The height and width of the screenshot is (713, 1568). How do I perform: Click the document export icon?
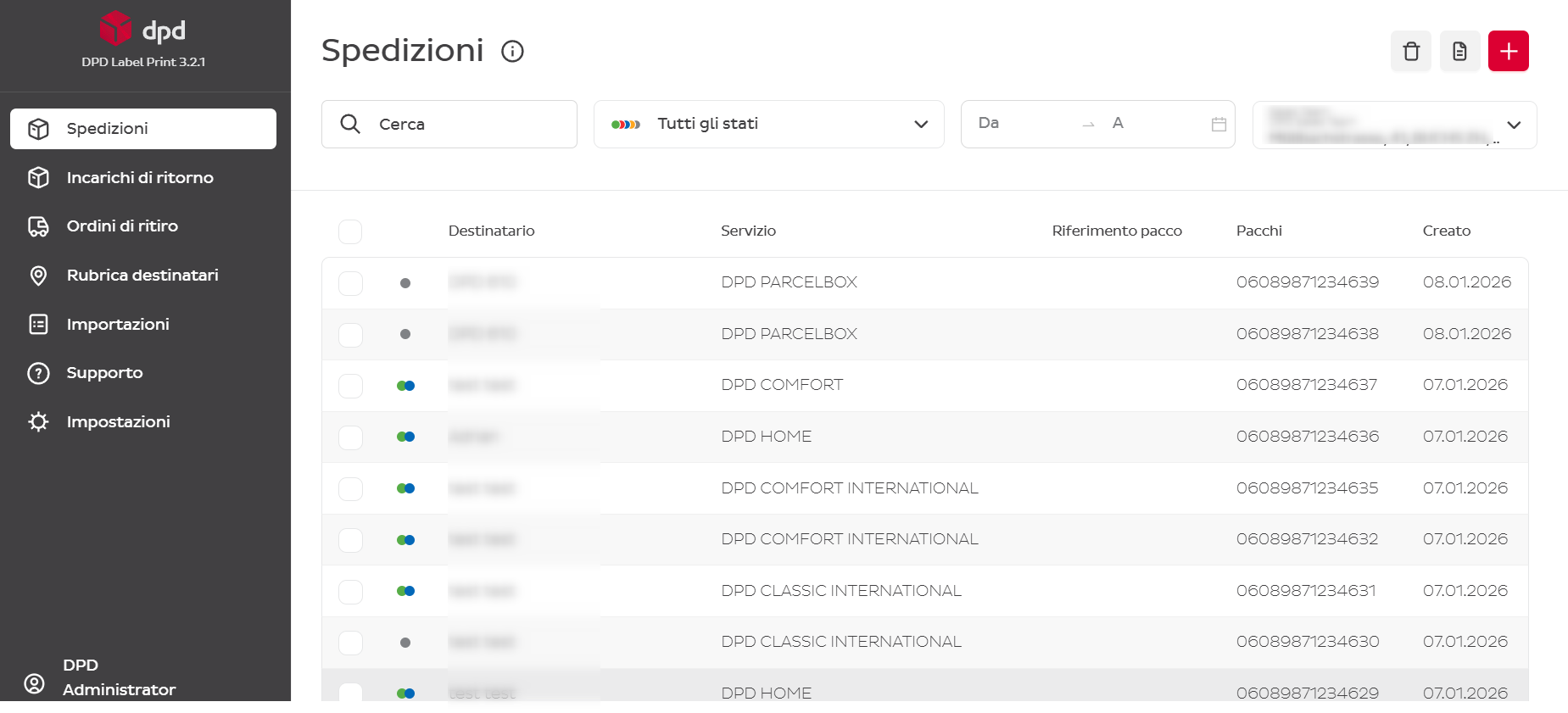(x=1459, y=52)
